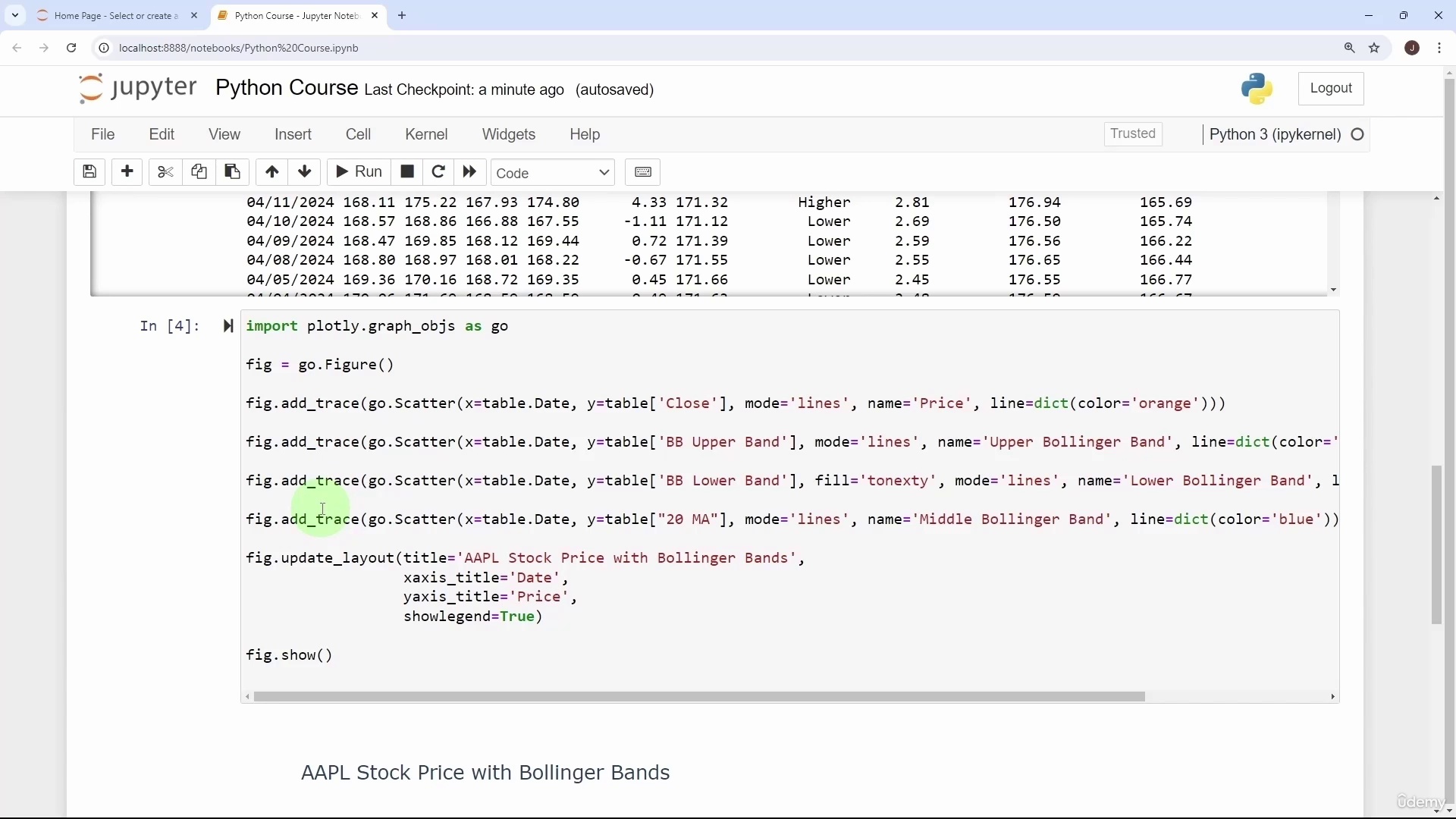Screen dimensions: 1456x819
Task: Insert a new cell below with the plus icon
Action: pyautogui.click(x=127, y=172)
